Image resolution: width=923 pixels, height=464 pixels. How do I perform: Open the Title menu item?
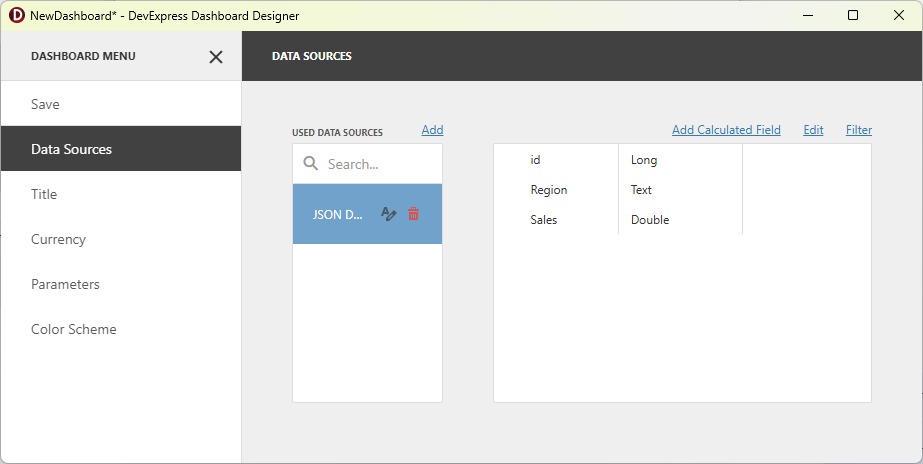tap(121, 194)
